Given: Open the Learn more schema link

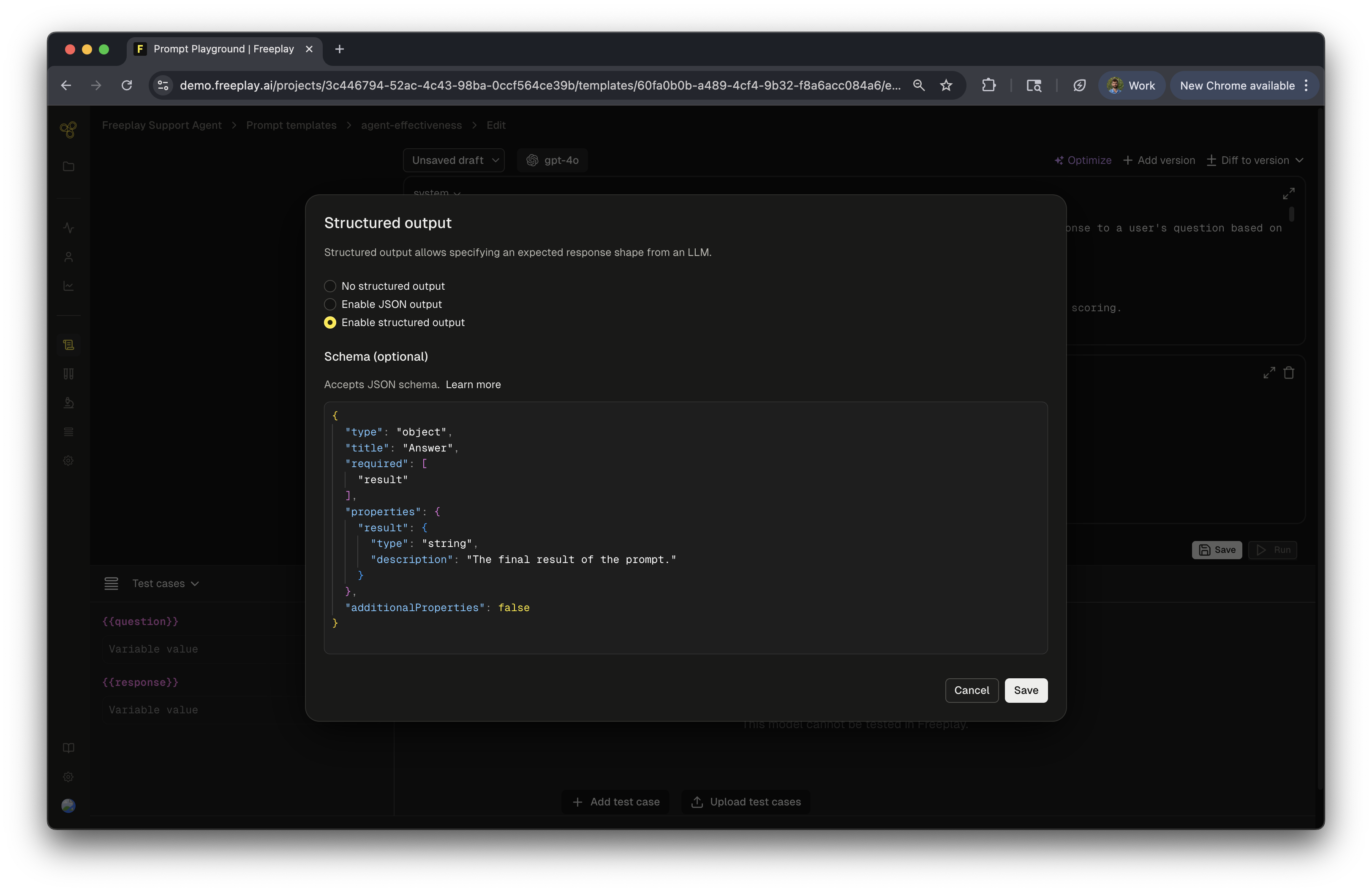Looking at the screenshot, I should 473,384.
